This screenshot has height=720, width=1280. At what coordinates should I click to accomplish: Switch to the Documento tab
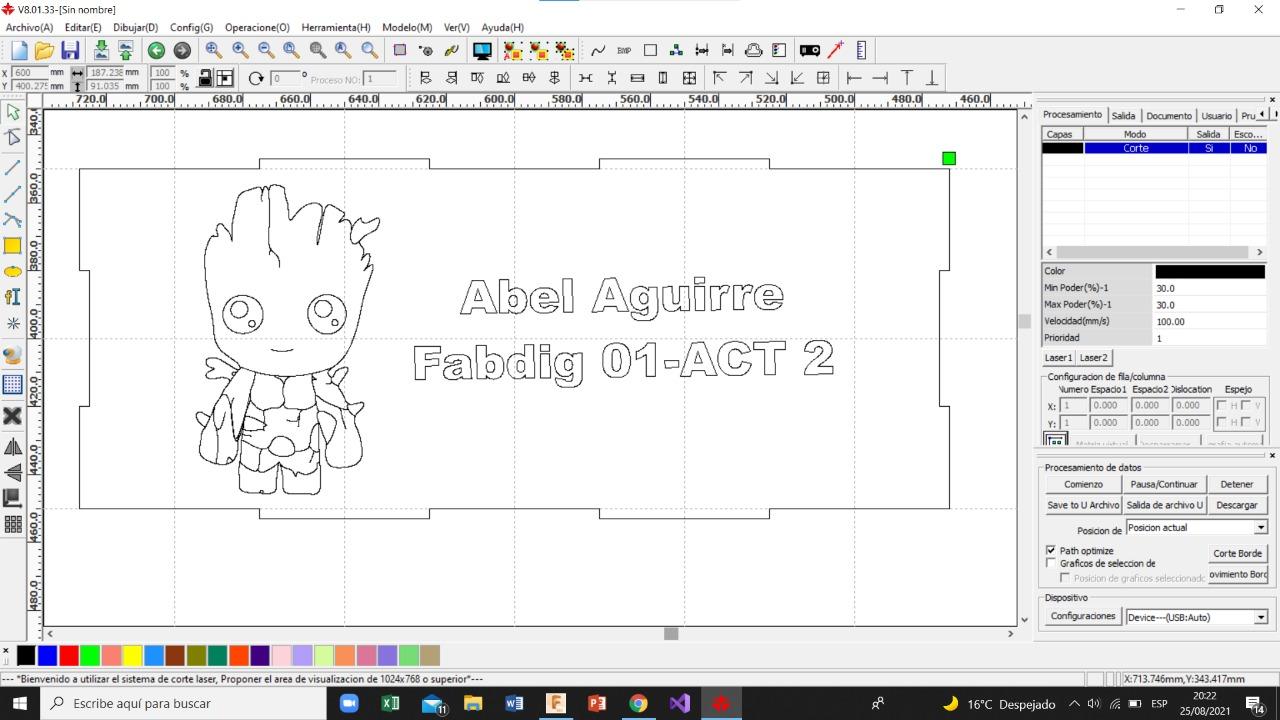point(1169,116)
